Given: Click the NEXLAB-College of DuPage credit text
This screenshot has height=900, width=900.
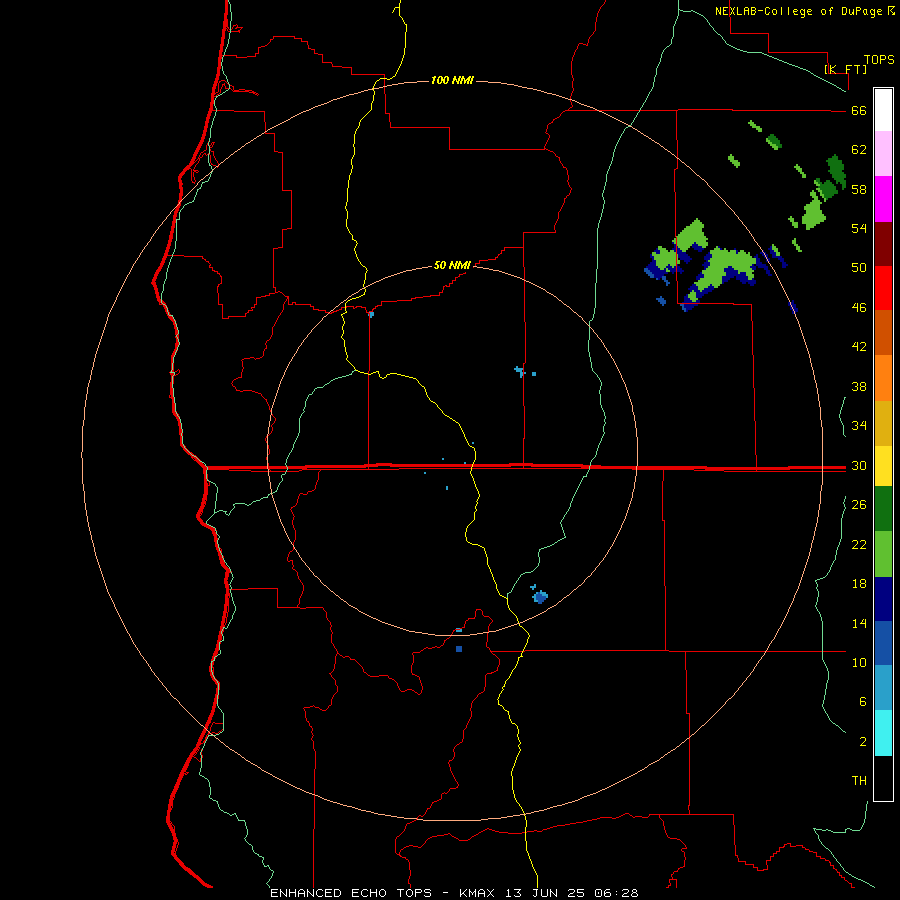Looking at the screenshot, I should click(x=798, y=11).
